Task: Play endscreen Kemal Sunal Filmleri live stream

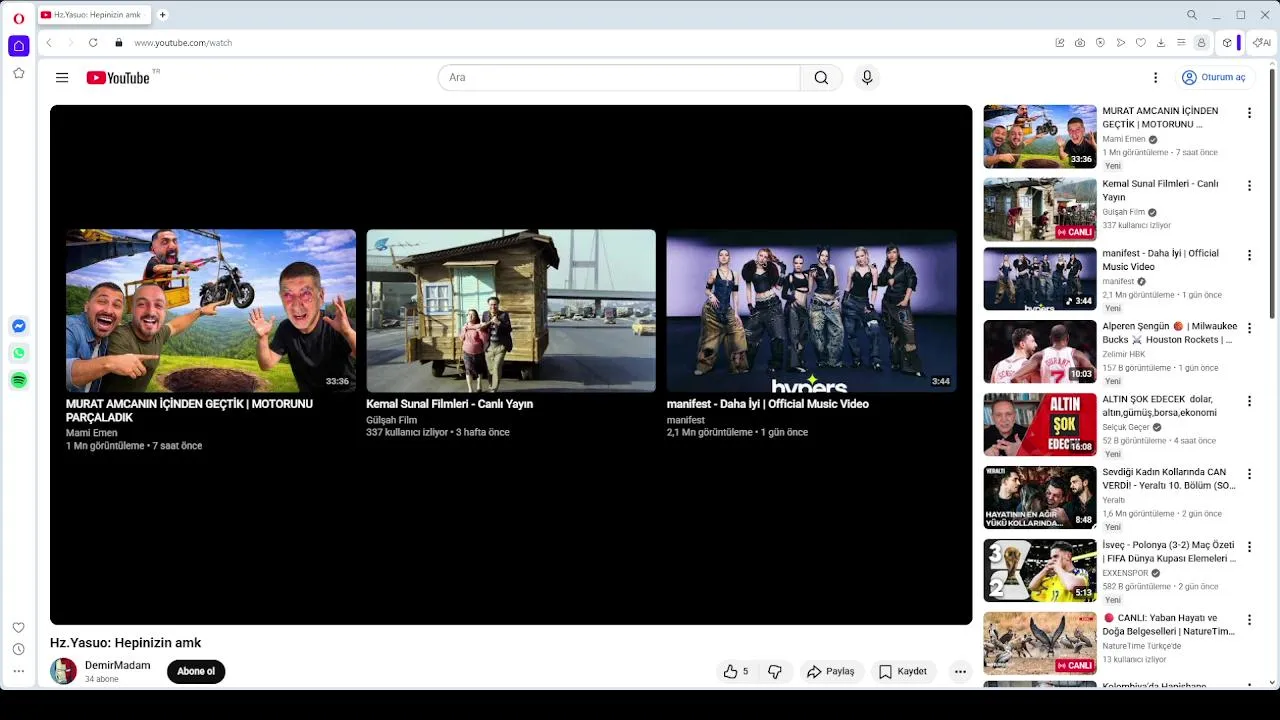Action: (x=511, y=311)
